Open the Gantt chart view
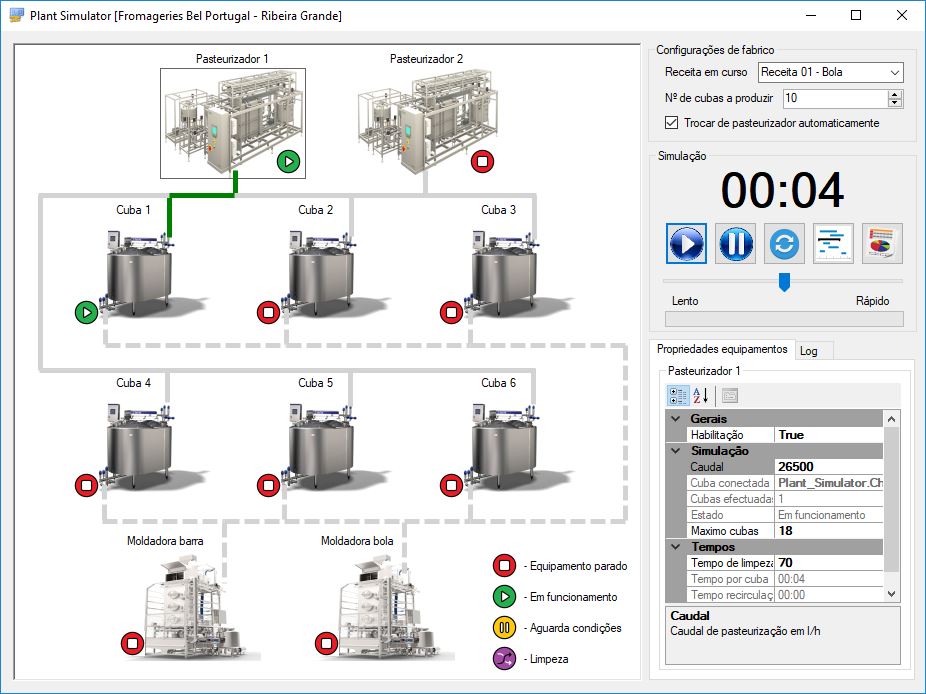This screenshot has height=694, width=926. pyautogui.click(x=833, y=243)
